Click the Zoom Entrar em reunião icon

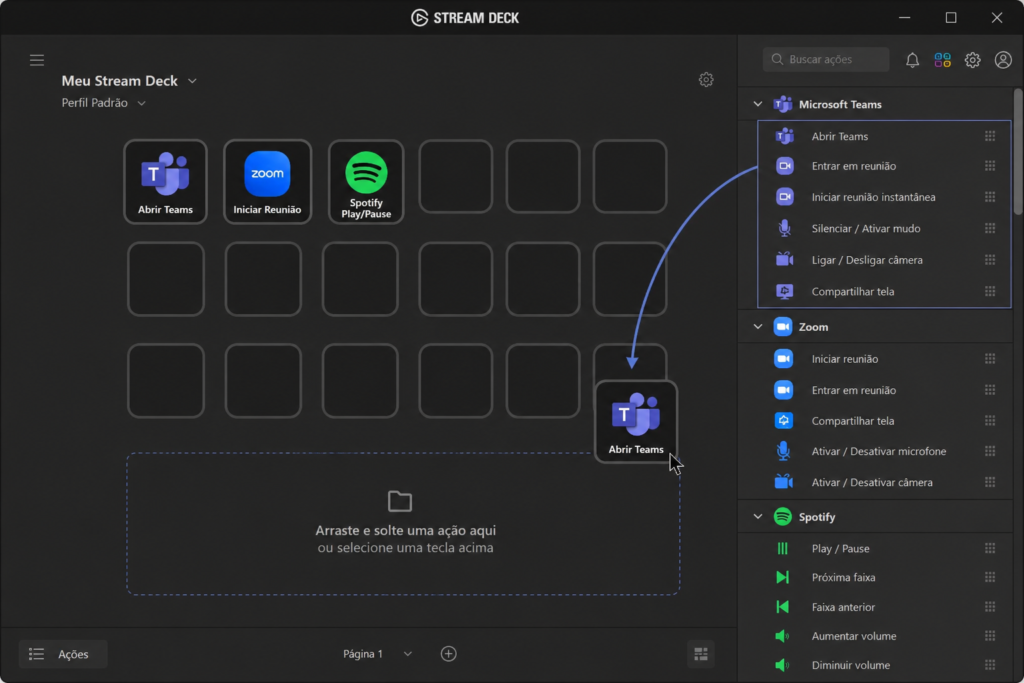pyautogui.click(x=783, y=390)
